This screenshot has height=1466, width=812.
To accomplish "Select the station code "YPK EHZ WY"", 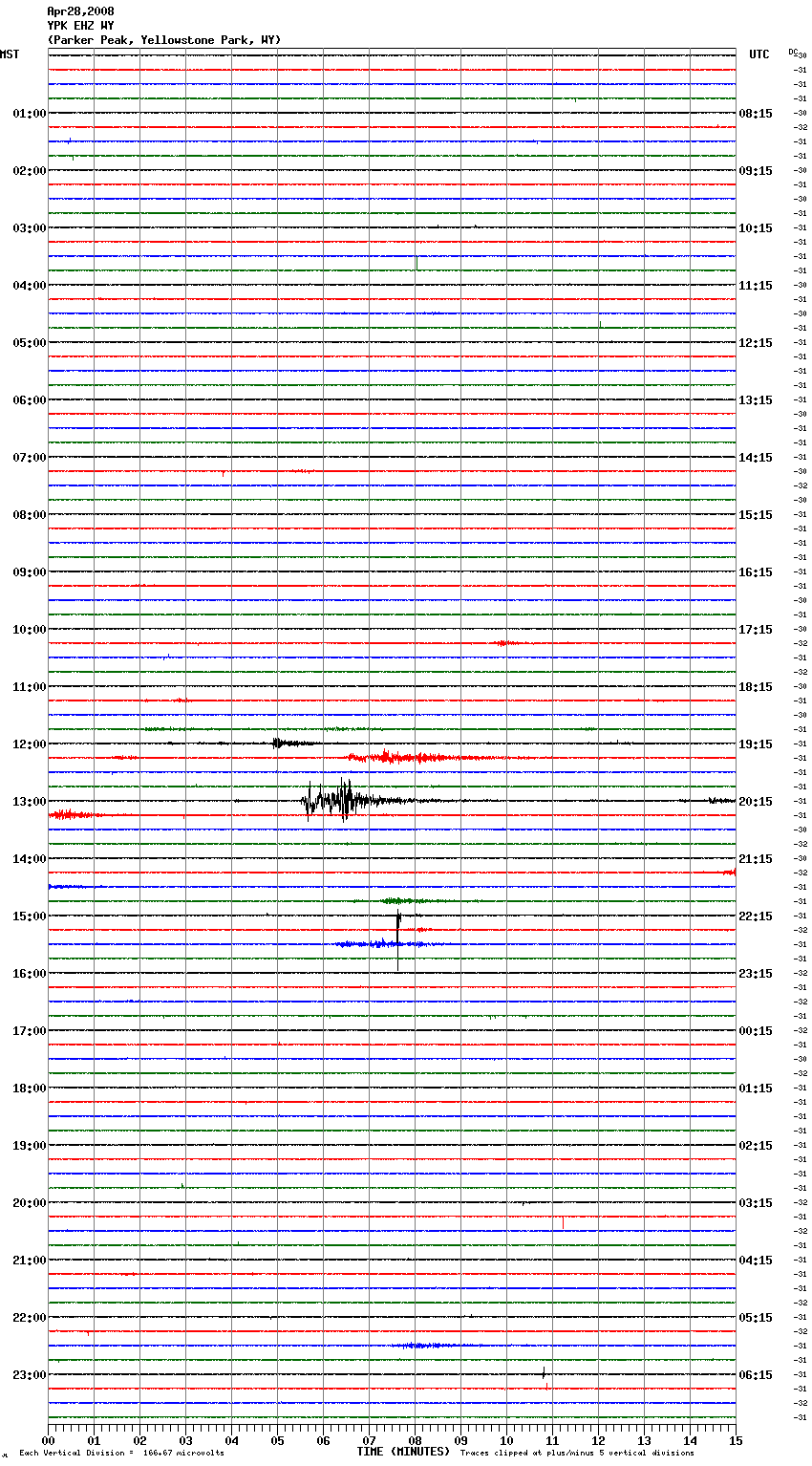I will 80,26.
